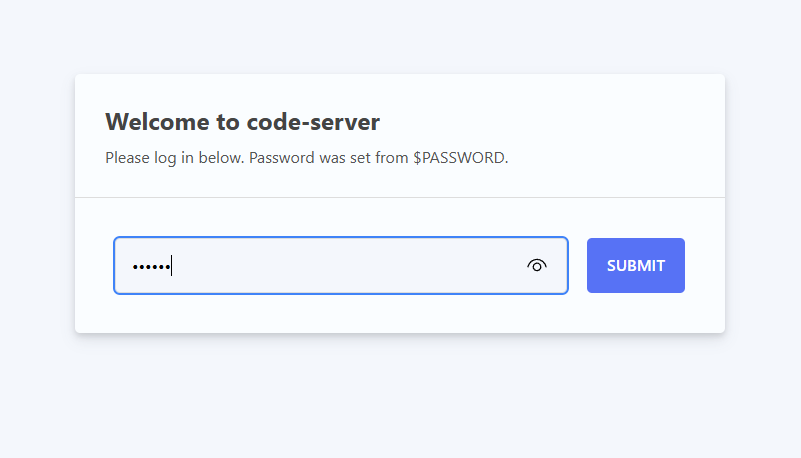Click the masked password dots

click(151, 266)
